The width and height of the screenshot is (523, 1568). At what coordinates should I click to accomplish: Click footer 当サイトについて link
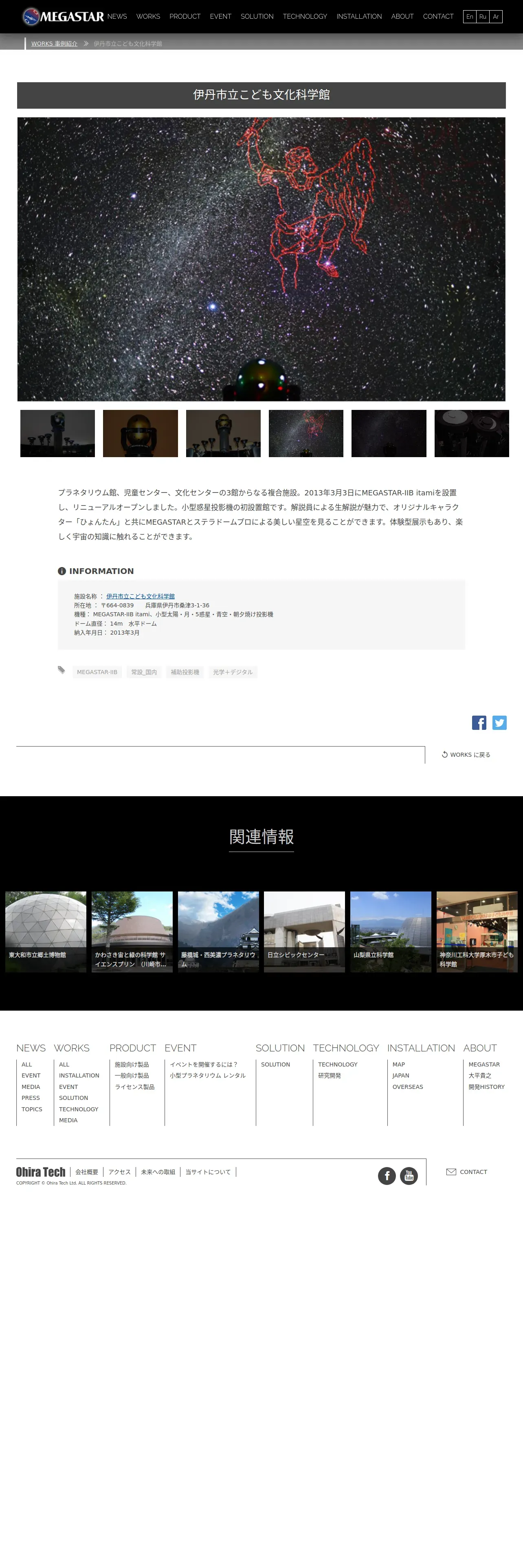(x=208, y=1172)
